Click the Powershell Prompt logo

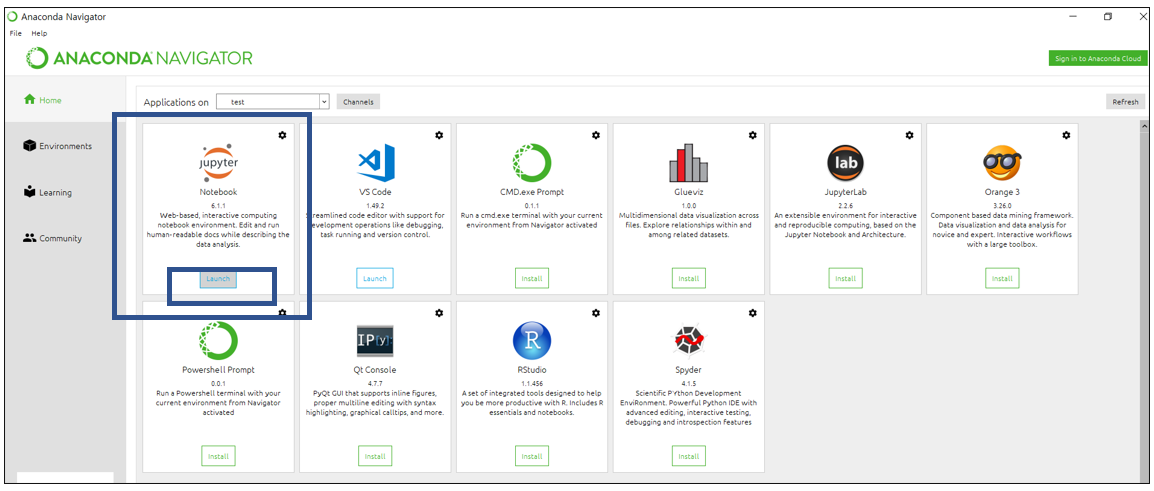219,340
